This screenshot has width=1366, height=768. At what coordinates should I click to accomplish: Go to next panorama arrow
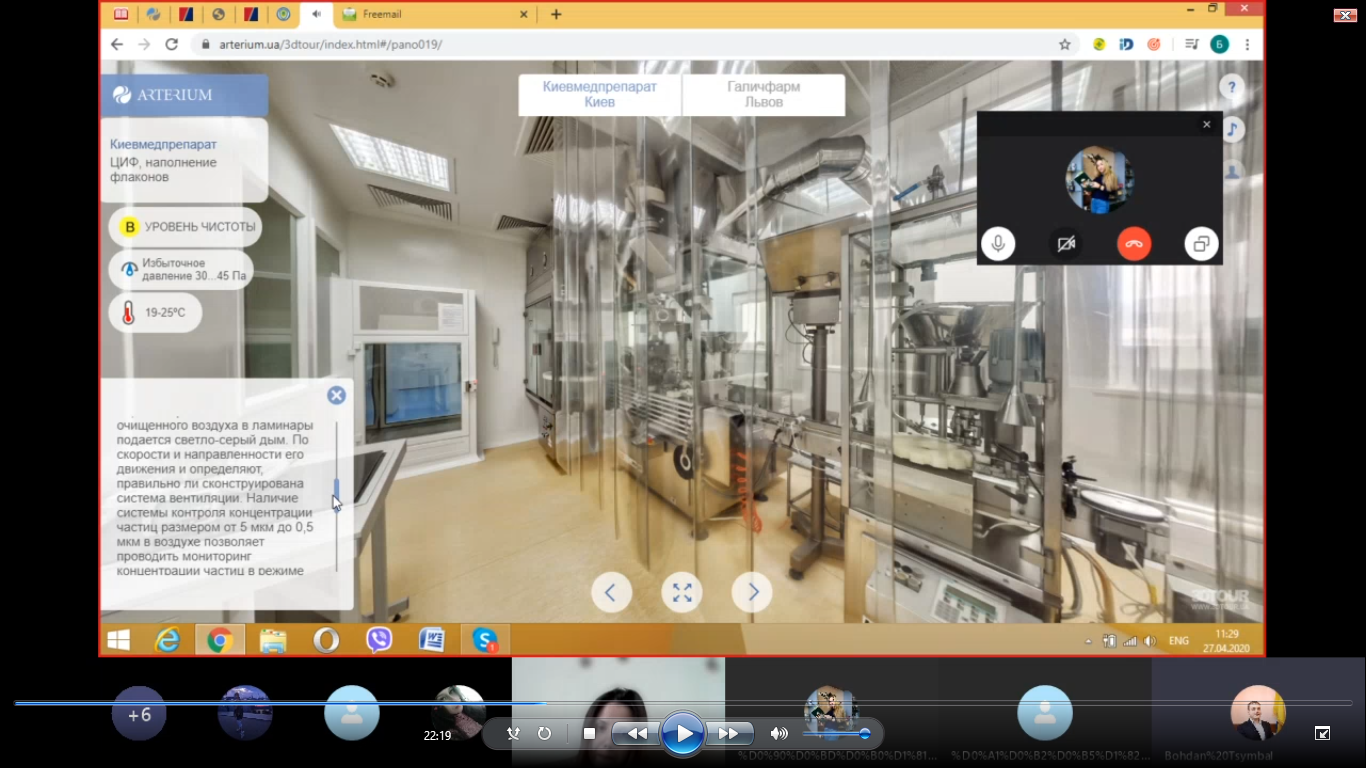752,592
